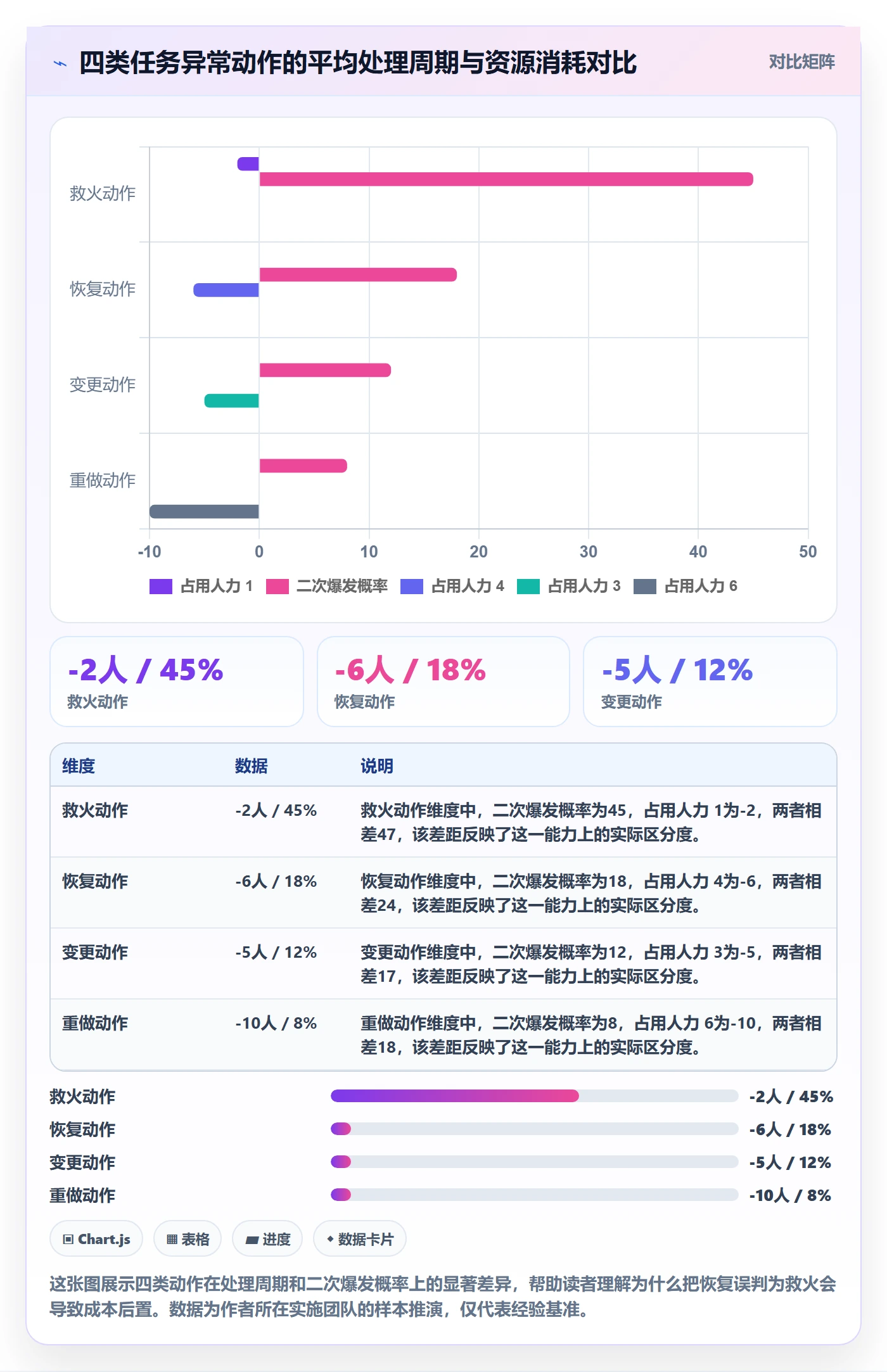
Task: Click the 数据卡片 tag chip
Action: click(x=360, y=1238)
